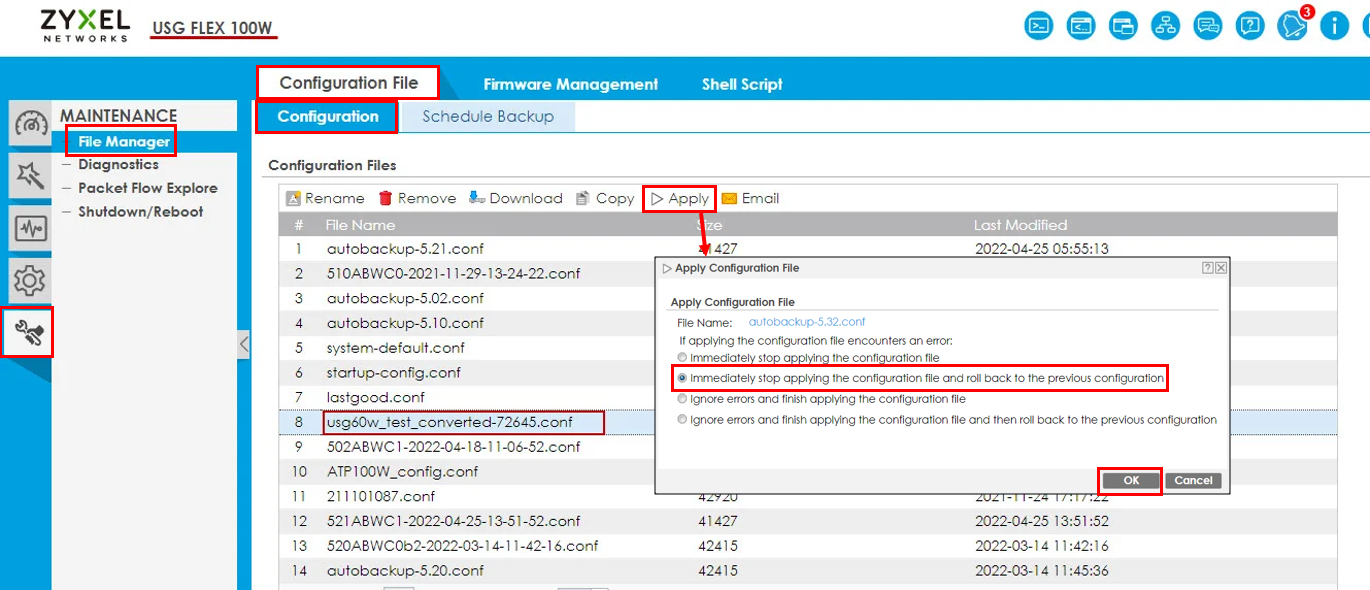Click the autobackup-5.32.conf file name link

(807, 322)
